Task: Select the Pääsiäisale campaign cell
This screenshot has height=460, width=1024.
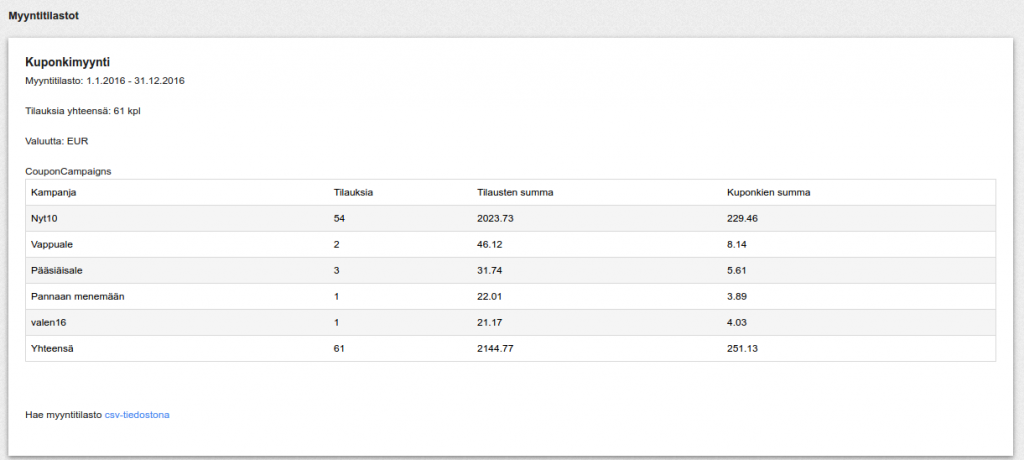Action: (57, 271)
